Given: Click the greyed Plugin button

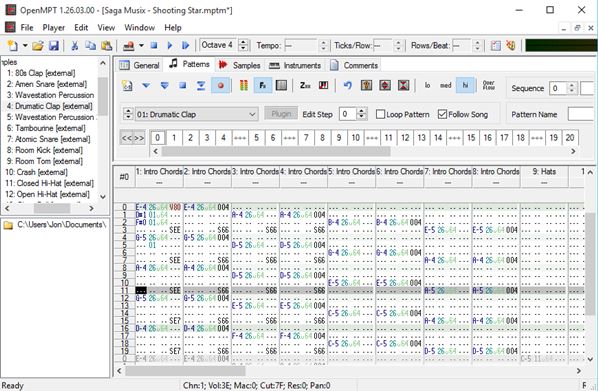Looking at the screenshot, I should [x=281, y=114].
